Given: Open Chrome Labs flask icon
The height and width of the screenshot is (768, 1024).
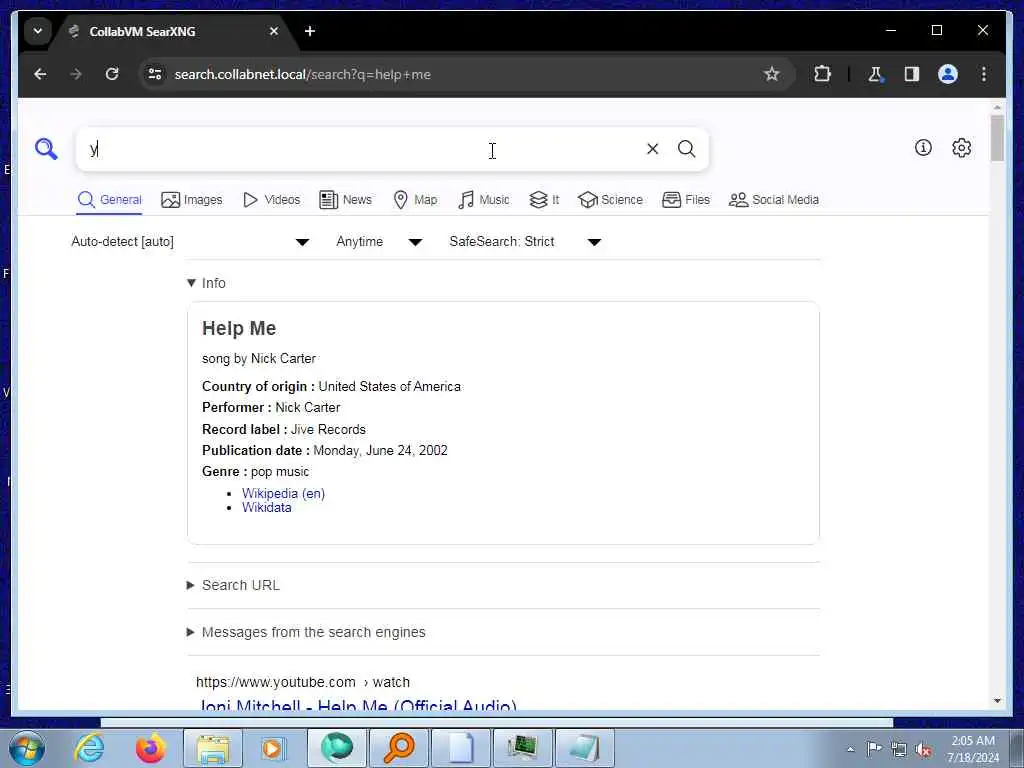Looking at the screenshot, I should [876, 74].
